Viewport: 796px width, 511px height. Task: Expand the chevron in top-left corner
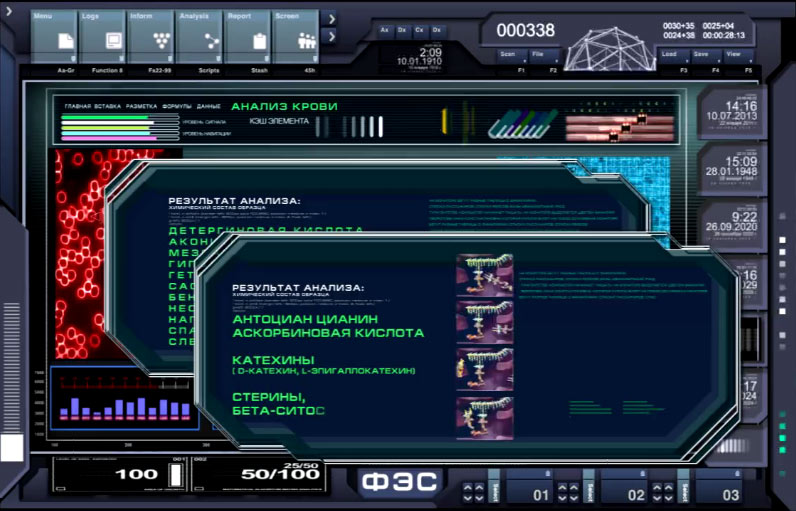[9, 11]
